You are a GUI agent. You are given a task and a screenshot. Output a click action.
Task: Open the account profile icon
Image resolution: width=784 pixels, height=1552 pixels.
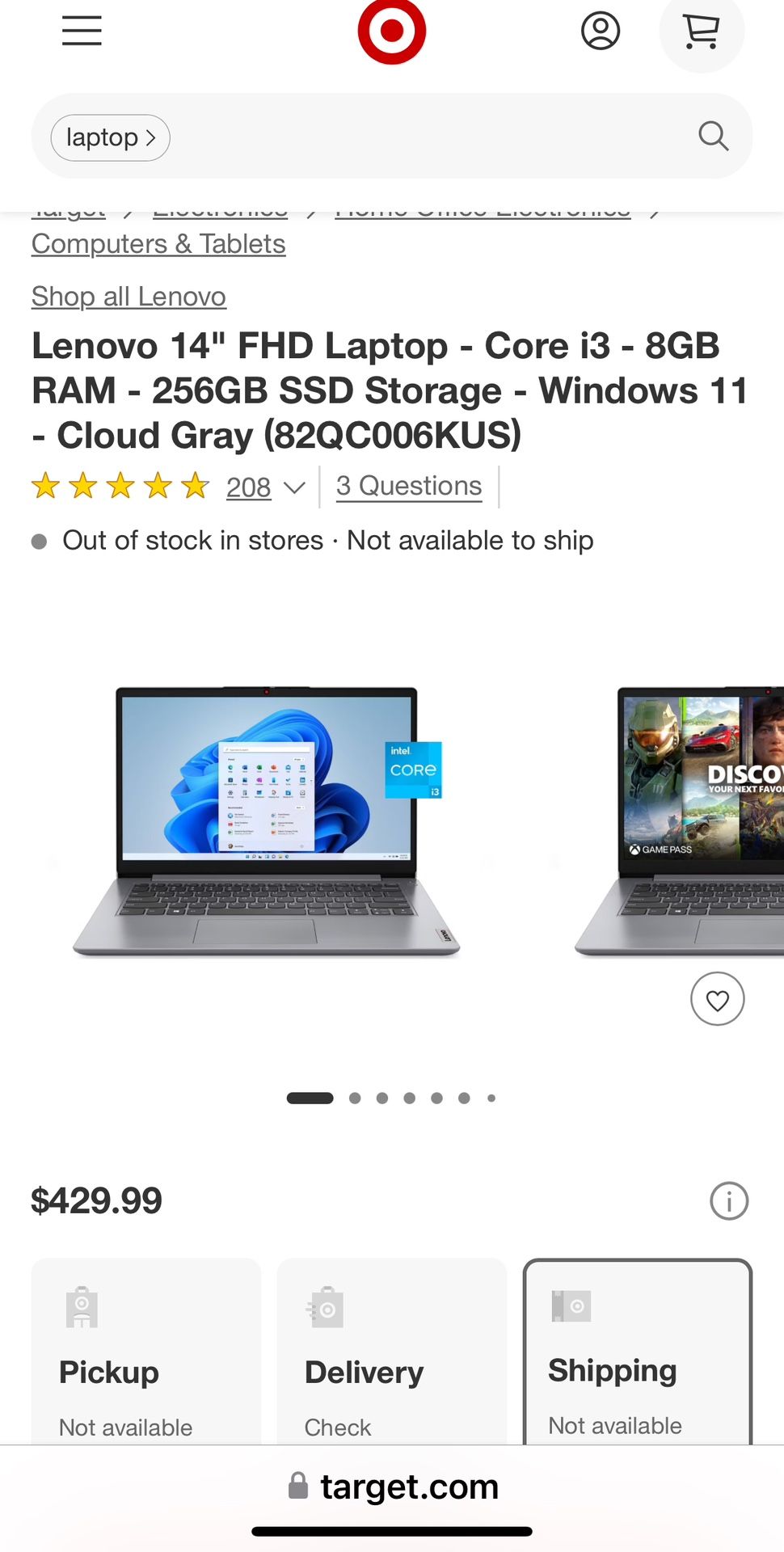601,31
